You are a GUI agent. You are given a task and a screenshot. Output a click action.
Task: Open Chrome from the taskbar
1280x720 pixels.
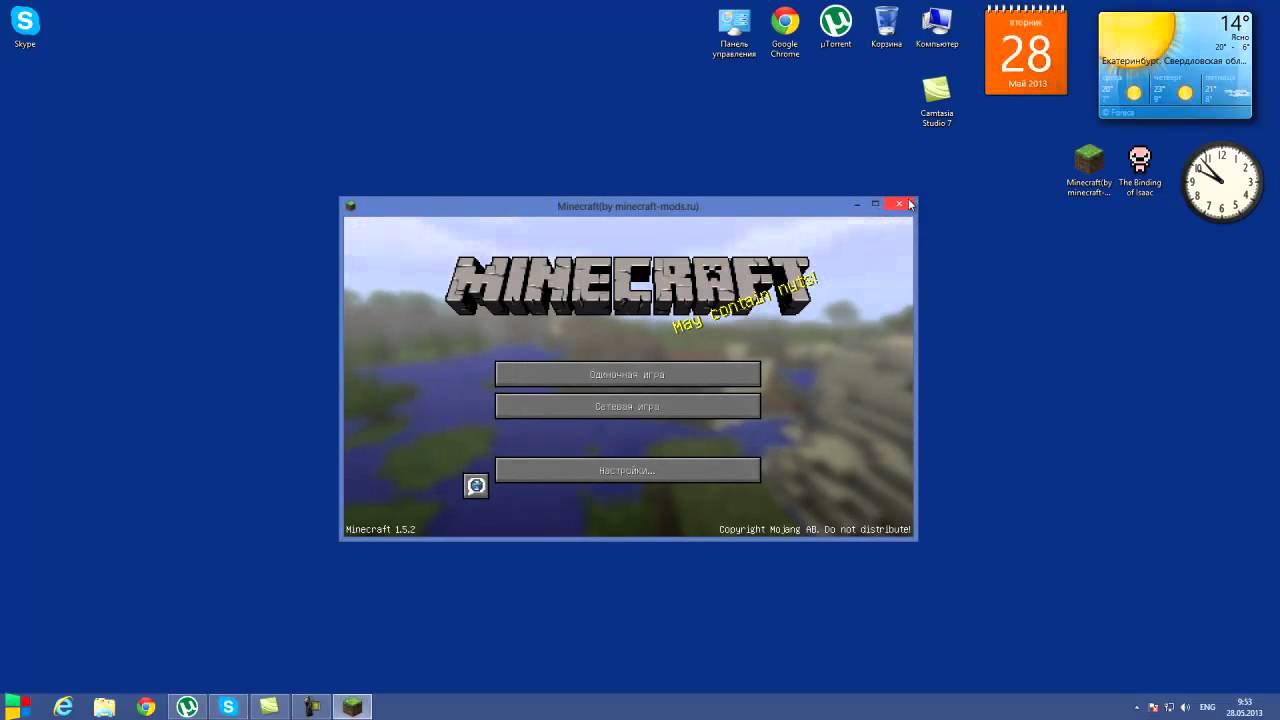click(x=146, y=707)
